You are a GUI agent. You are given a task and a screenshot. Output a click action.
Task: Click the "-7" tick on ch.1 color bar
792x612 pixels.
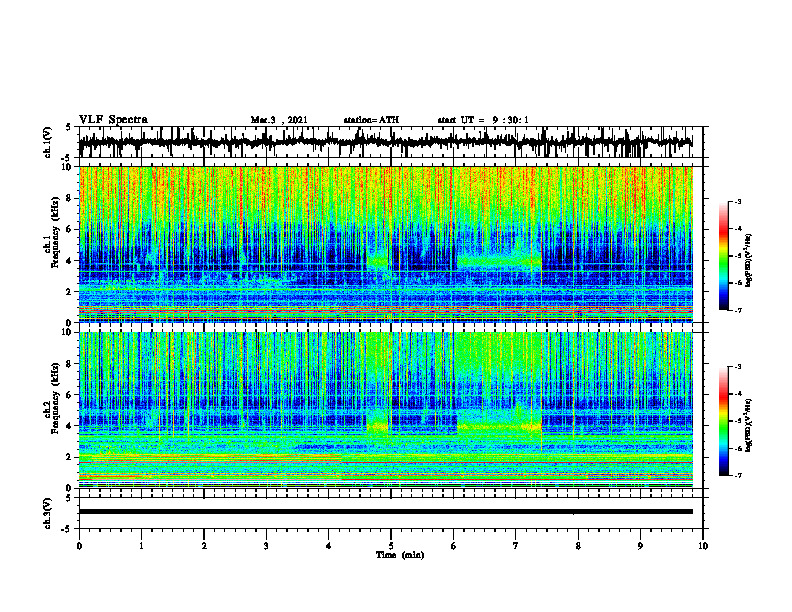[738, 310]
